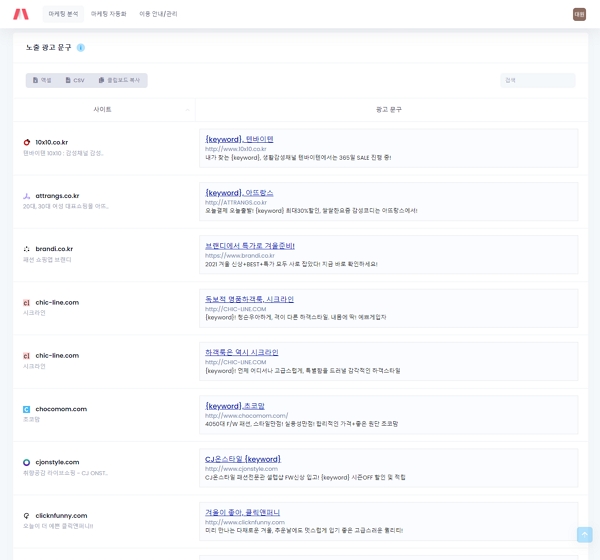Select the chocomom.com site name
This screenshot has width=600, height=560.
[x=61, y=409]
